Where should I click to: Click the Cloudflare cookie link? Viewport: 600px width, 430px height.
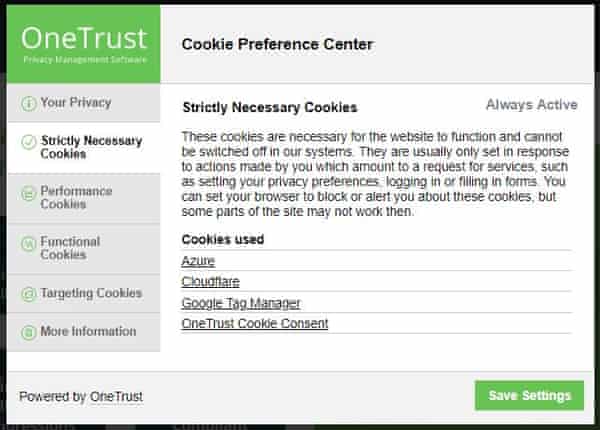pyautogui.click(x=210, y=282)
